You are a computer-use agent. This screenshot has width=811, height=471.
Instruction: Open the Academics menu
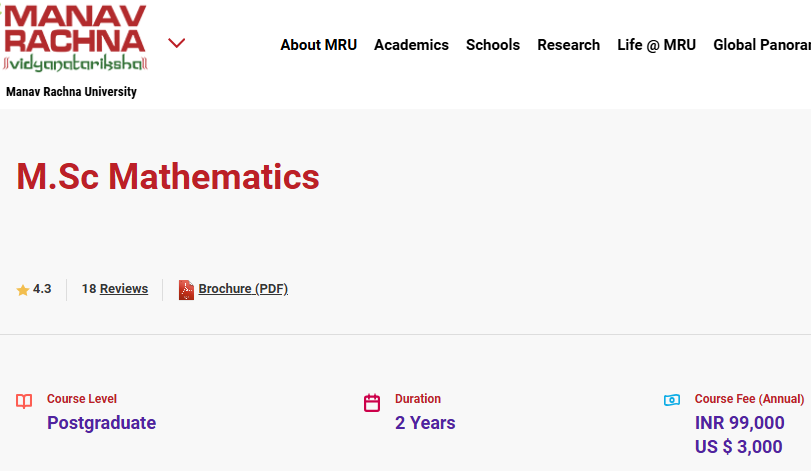411,45
